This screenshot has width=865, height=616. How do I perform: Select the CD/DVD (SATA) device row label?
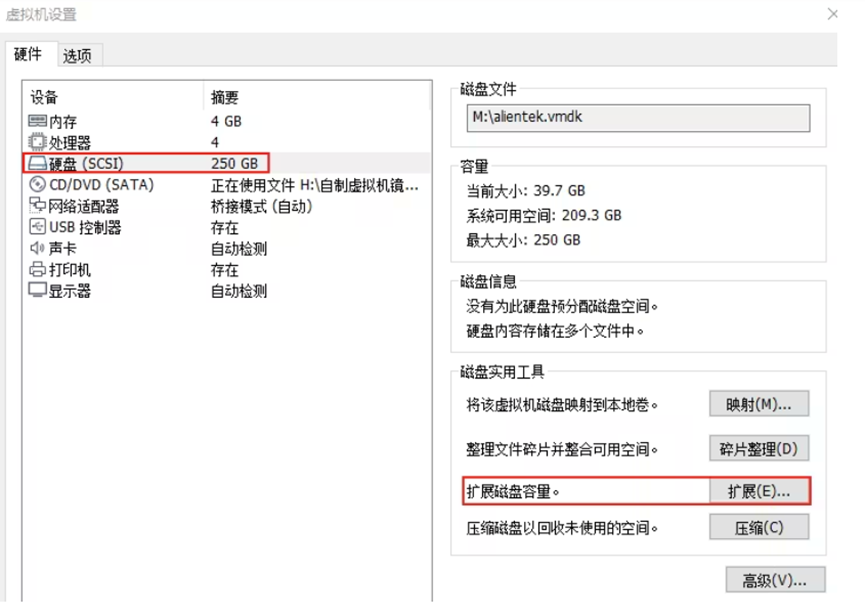pyautogui.click(x=102, y=185)
